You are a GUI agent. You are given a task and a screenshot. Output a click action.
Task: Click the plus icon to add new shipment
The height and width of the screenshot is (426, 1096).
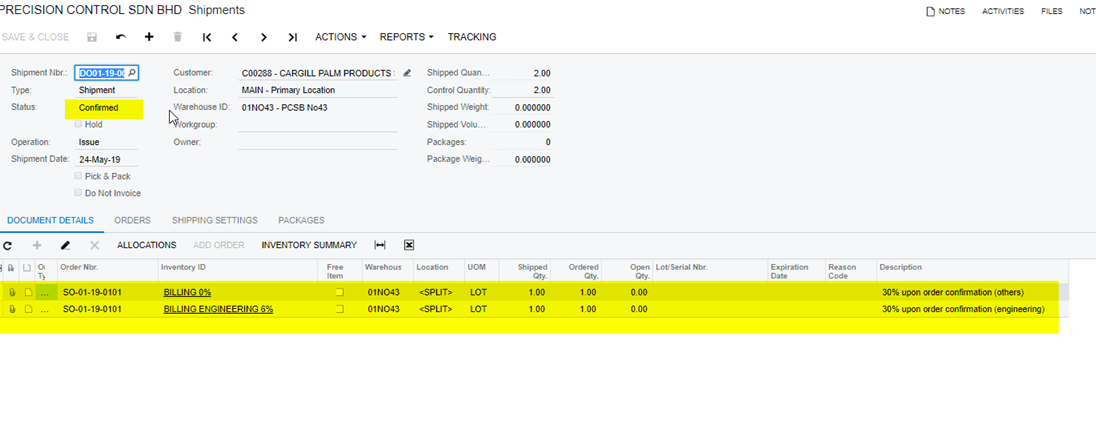pyautogui.click(x=149, y=37)
